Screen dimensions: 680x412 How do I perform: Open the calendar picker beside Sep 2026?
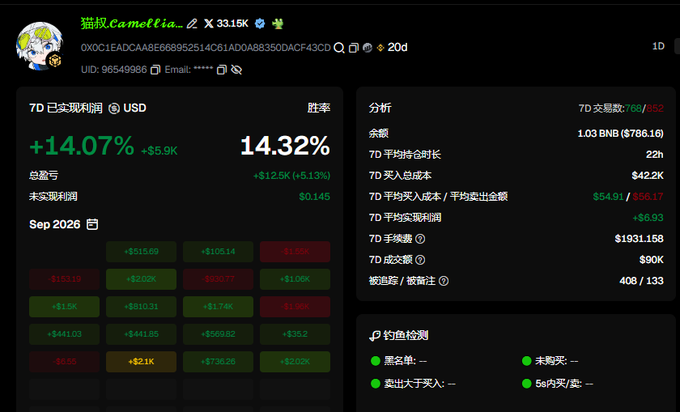click(92, 224)
